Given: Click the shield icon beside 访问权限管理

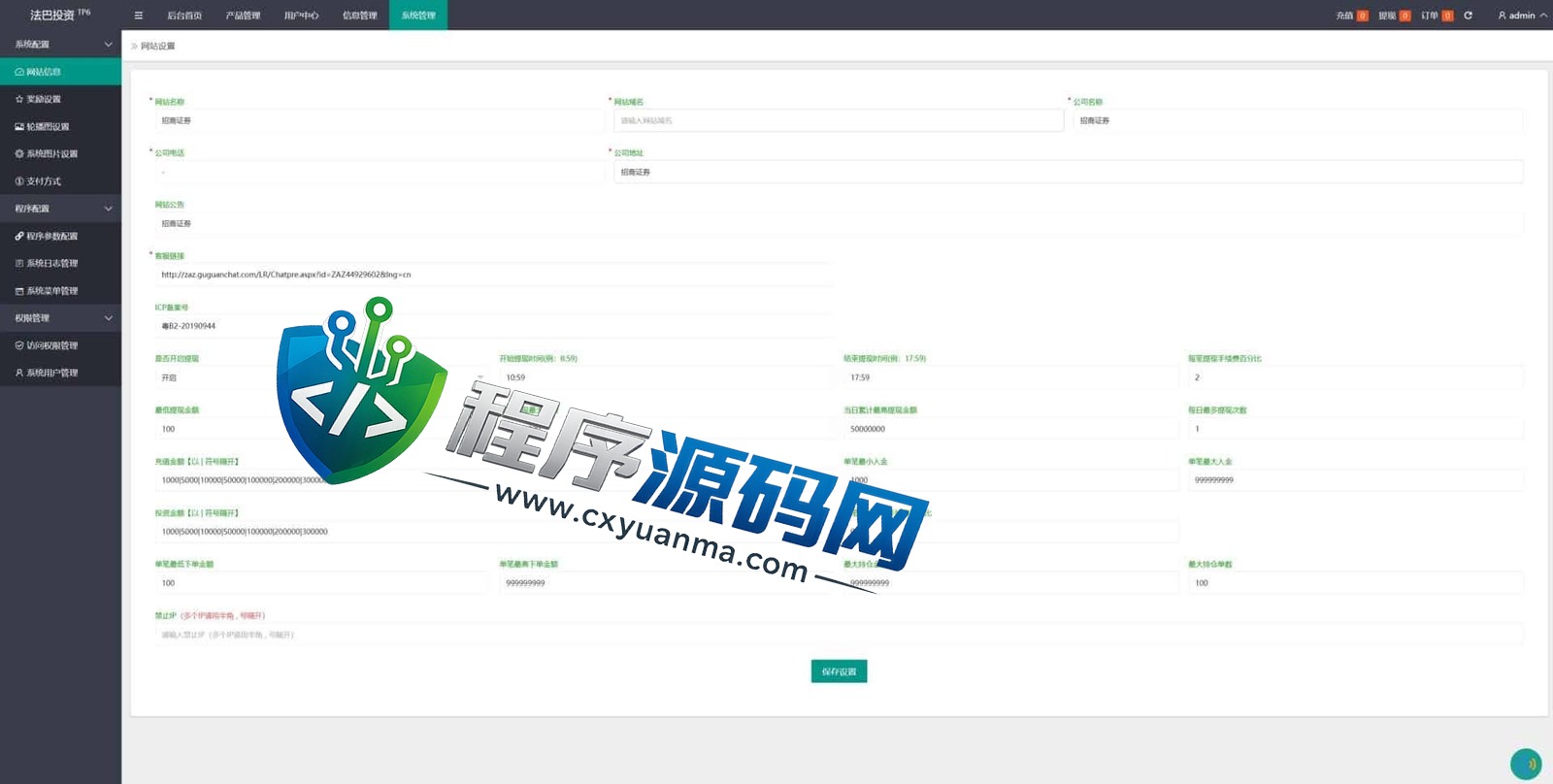Looking at the screenshot, I should pos(18,345).
